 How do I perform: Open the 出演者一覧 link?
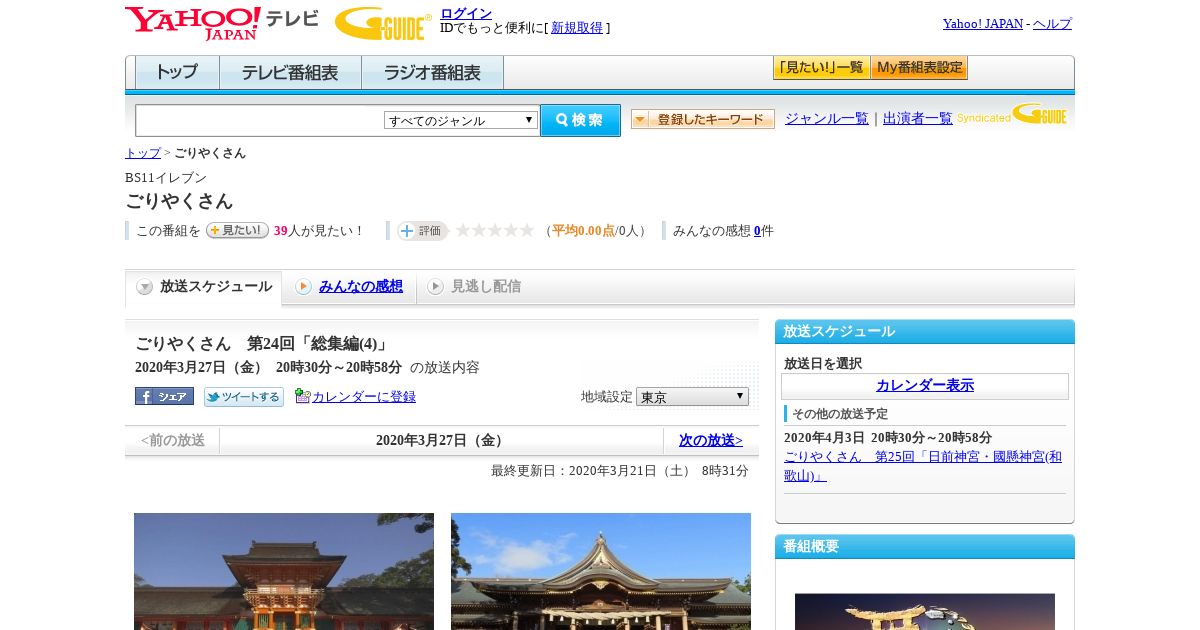918,118
